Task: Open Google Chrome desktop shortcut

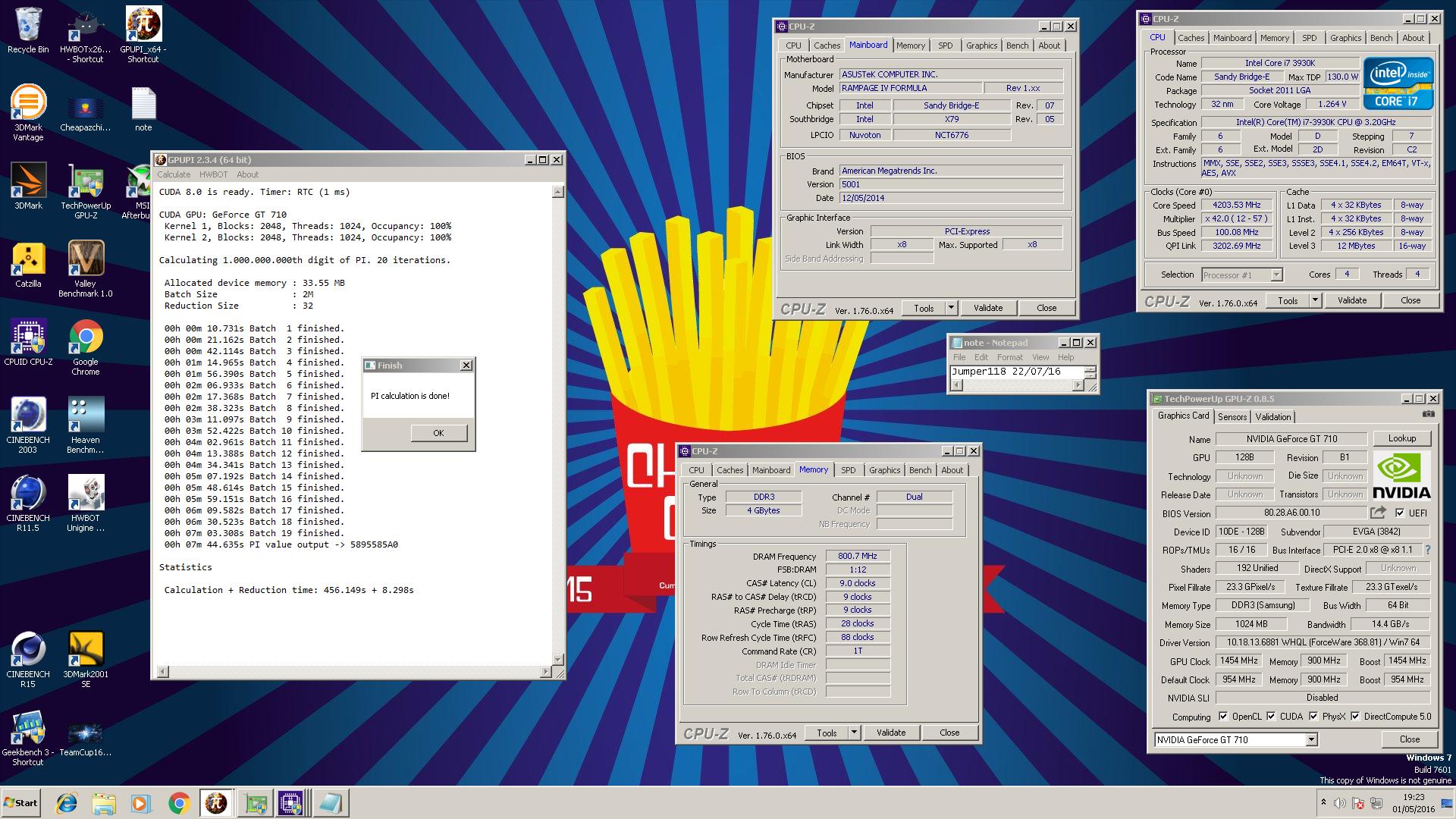Action: click(x=86, y=347)
